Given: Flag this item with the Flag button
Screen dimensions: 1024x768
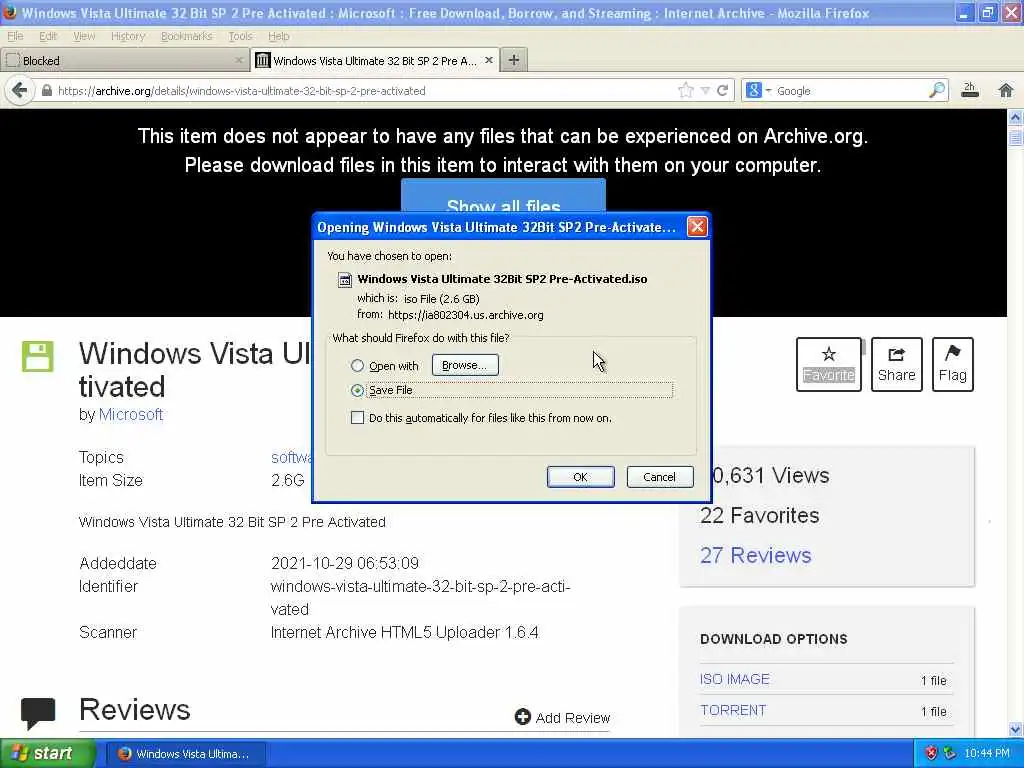Looking at the screenshot, I should pos(953,364).
